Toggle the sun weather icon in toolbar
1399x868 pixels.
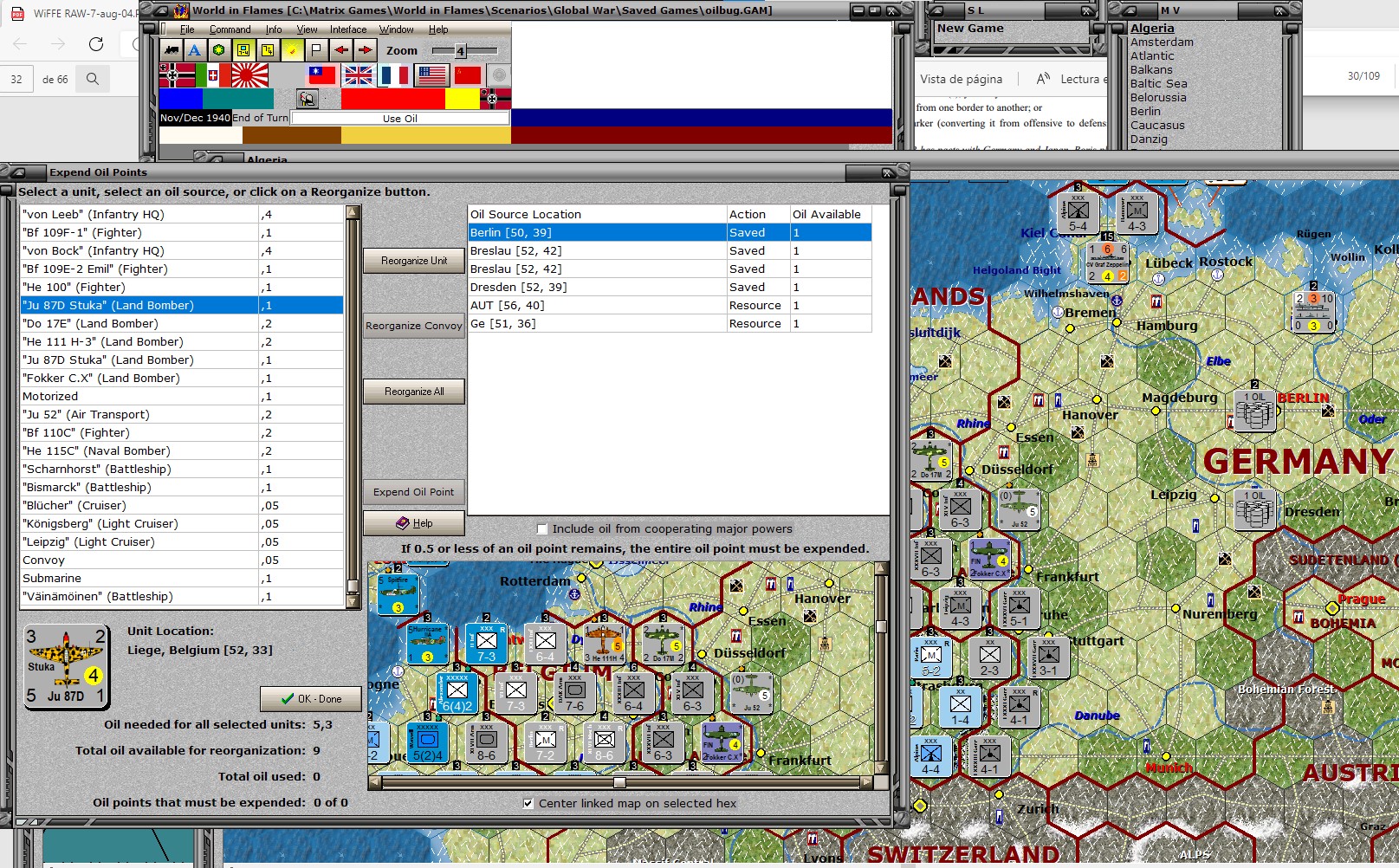click(292, 50)
